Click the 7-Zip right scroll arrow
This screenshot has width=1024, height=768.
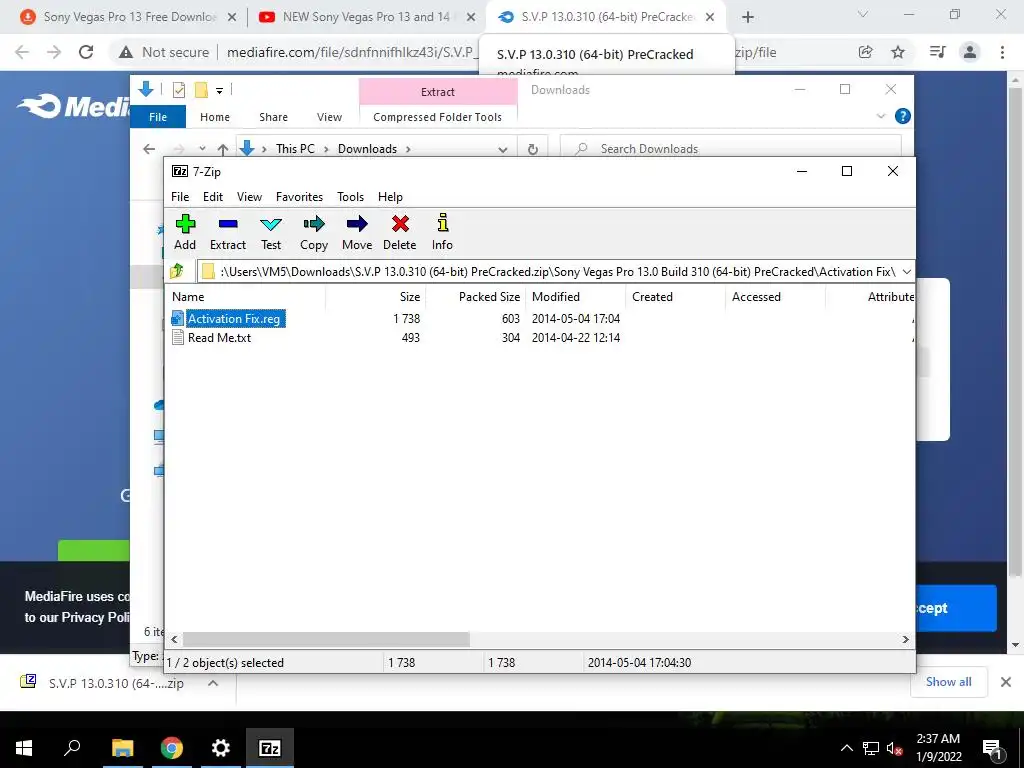[x=906, y=639]
